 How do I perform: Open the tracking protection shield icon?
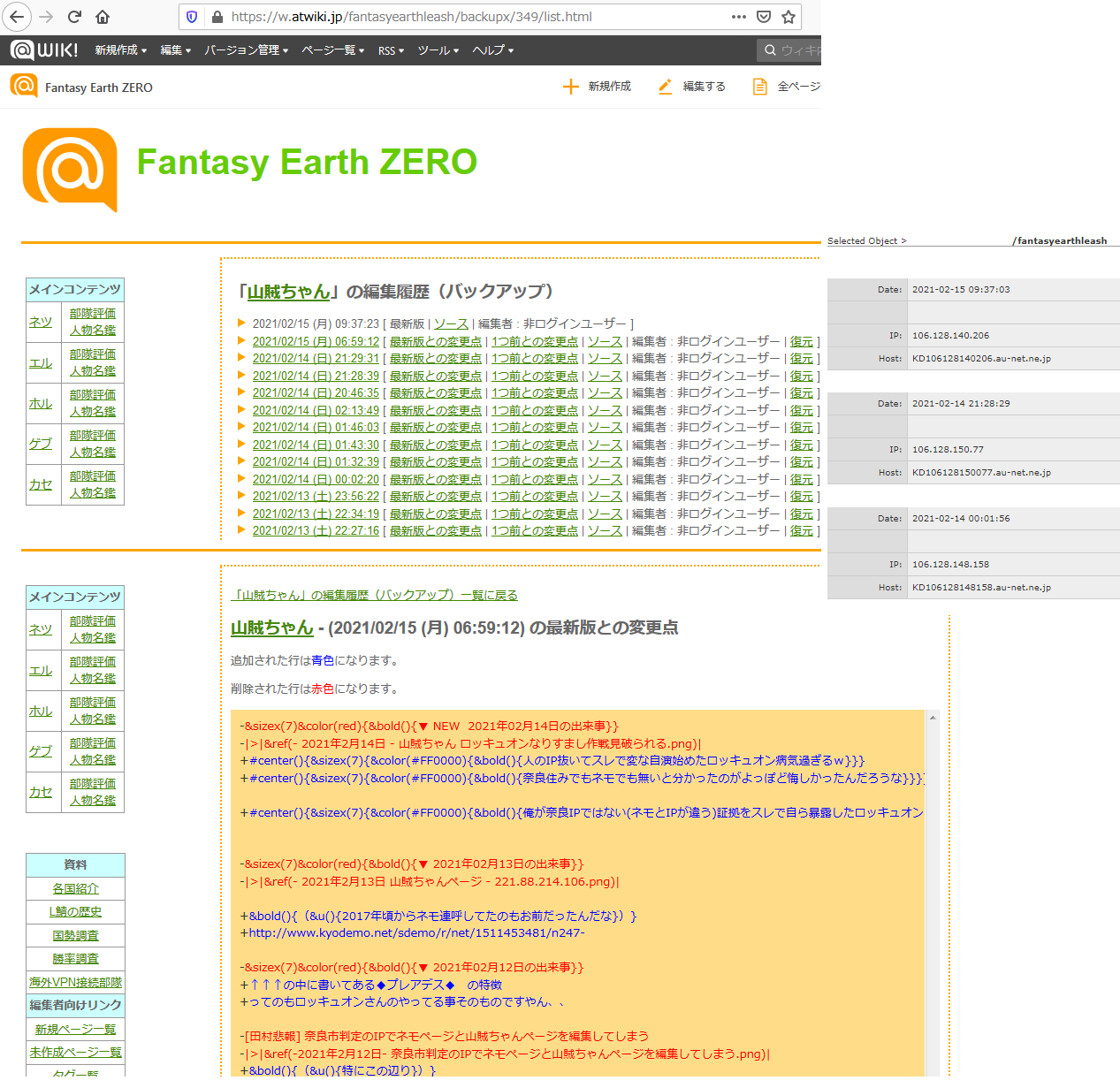tap(192, 17)
